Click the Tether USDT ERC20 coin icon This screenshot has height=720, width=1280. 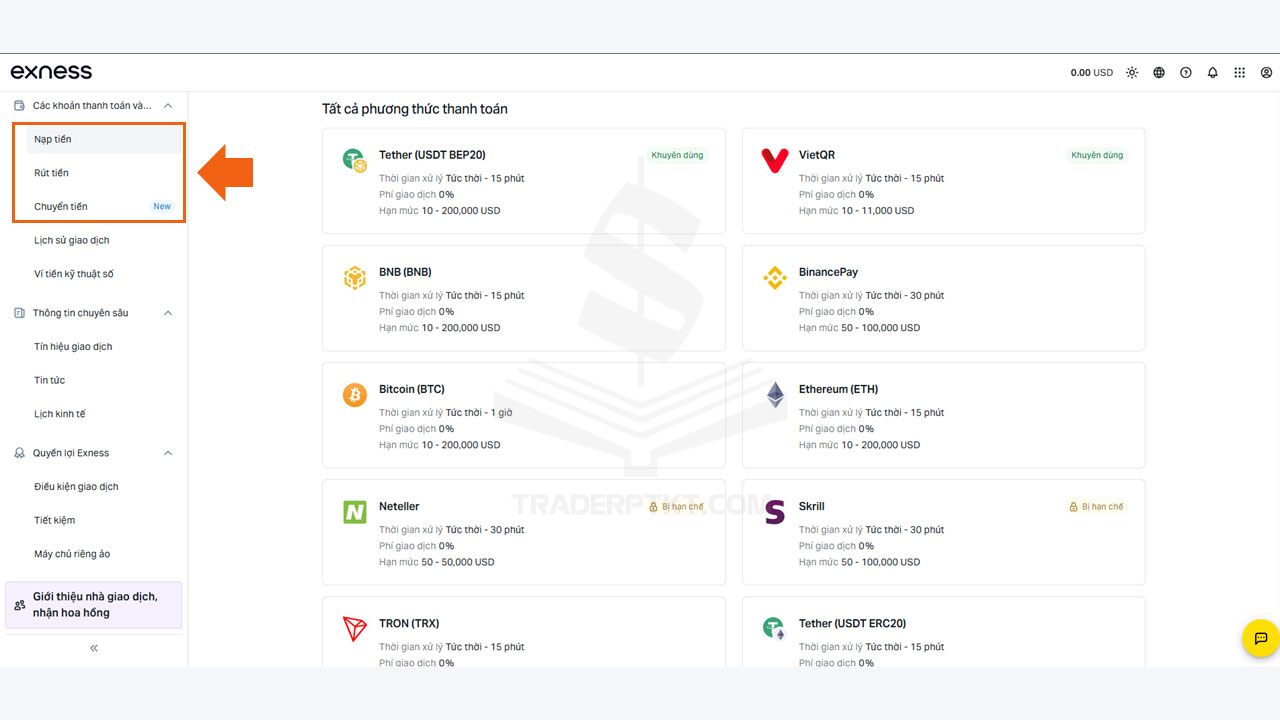click(x=775, y=629)
